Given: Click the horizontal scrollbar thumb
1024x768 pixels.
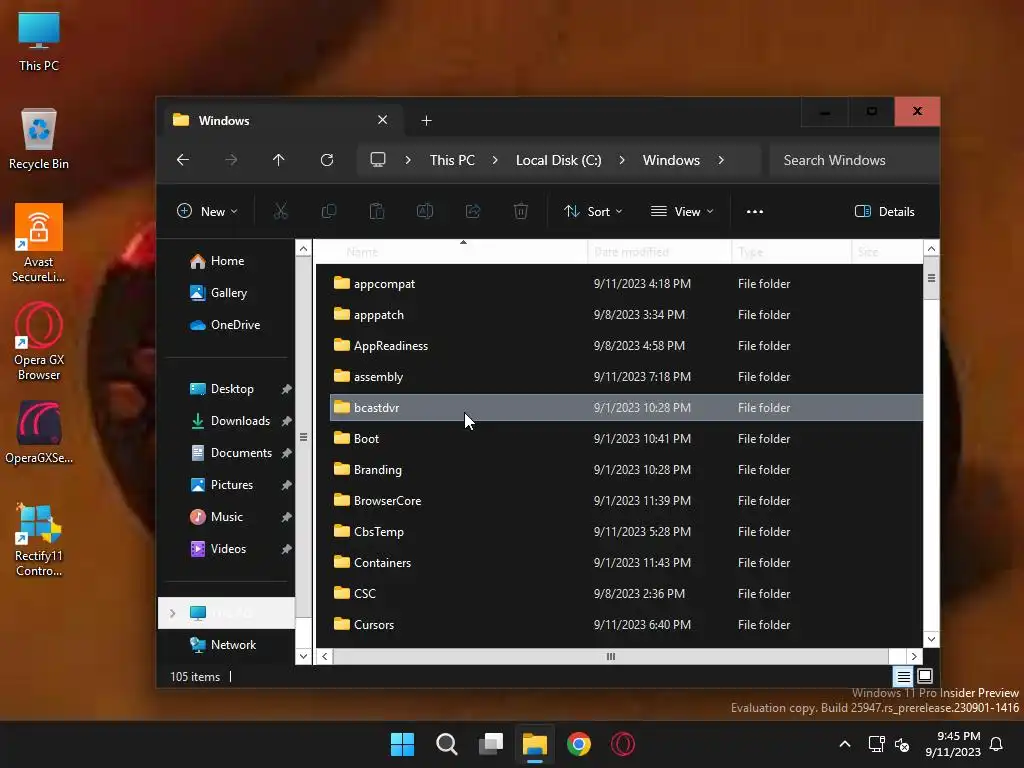Looking at the screenshot, I should click(611, 656).
